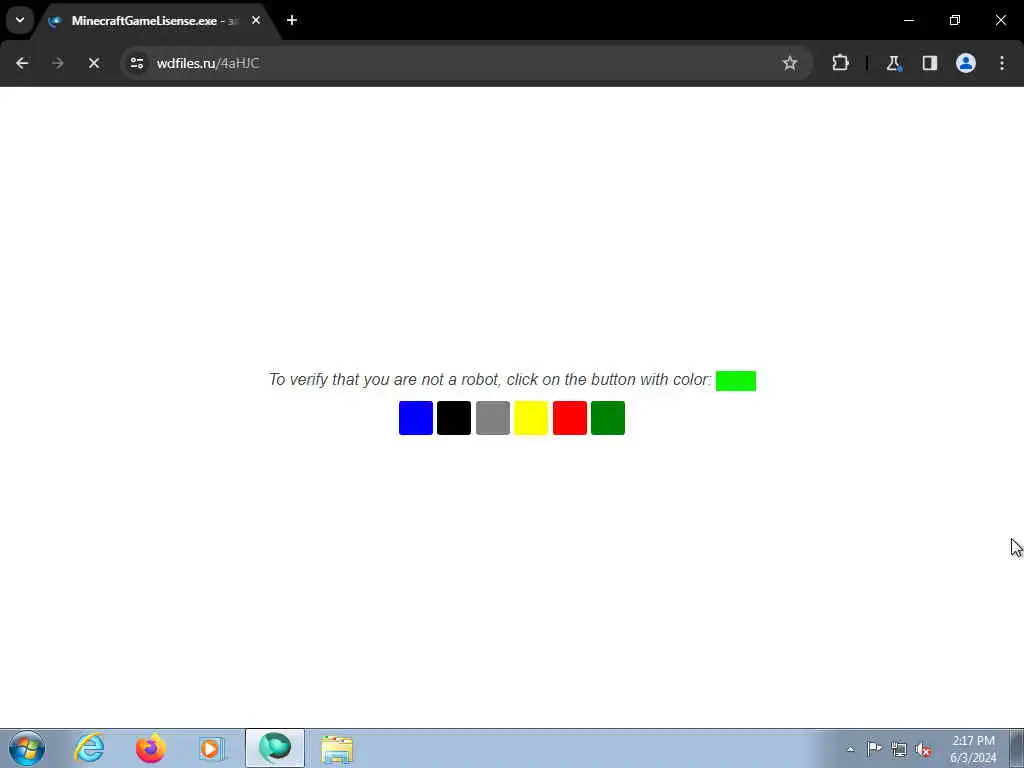Click the forward navigation arrow

pyautogui.click(x=58, y=63)
